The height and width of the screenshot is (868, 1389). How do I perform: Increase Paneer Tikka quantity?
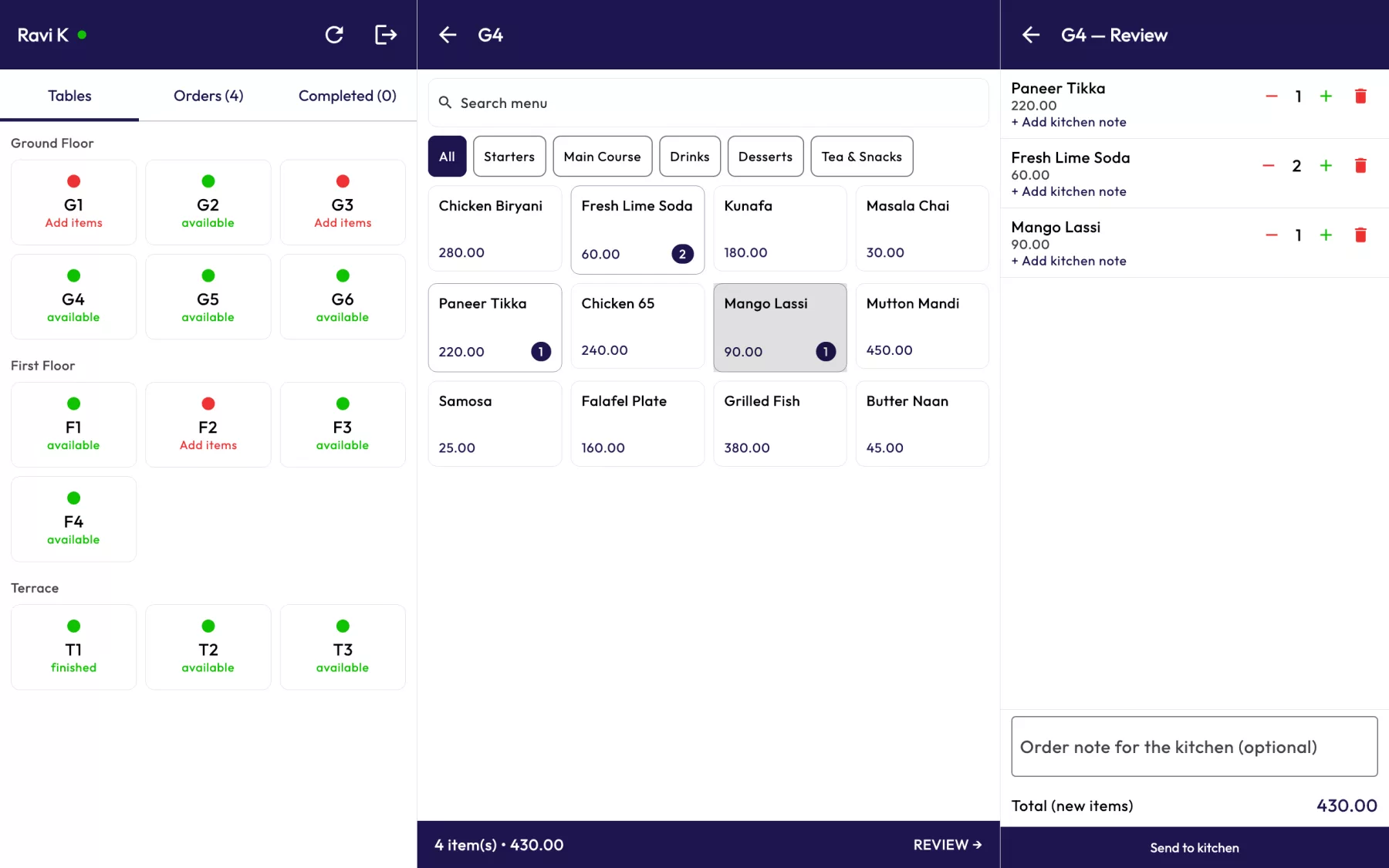(x=1326, y=96)
